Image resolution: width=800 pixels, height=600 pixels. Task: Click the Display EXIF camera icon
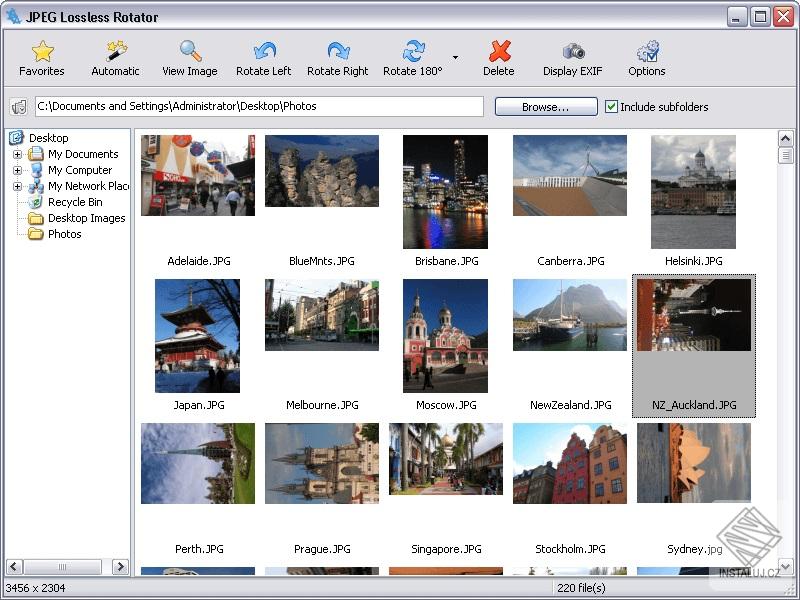coord(571,52)
